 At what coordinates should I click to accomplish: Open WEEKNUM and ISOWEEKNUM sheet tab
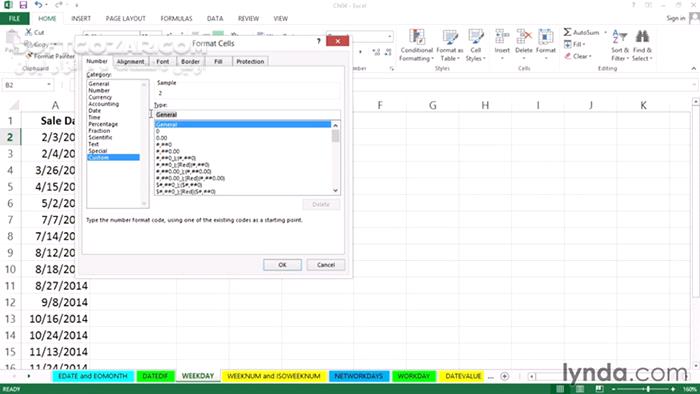pos(274,376)
